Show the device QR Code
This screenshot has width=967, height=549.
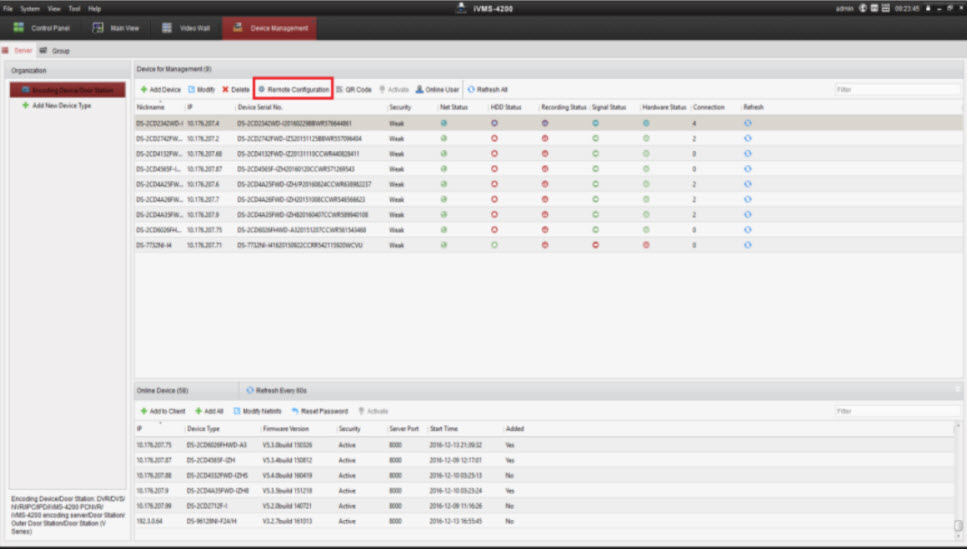click(x=353, y=90)
